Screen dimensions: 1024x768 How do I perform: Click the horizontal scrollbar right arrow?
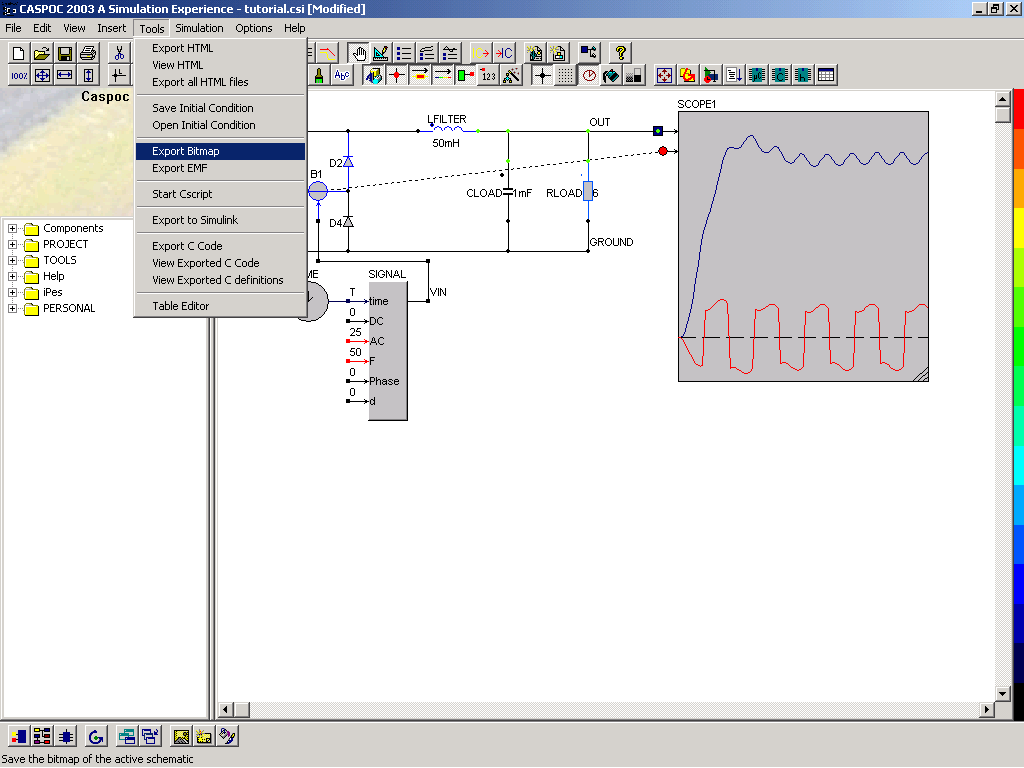987,709
